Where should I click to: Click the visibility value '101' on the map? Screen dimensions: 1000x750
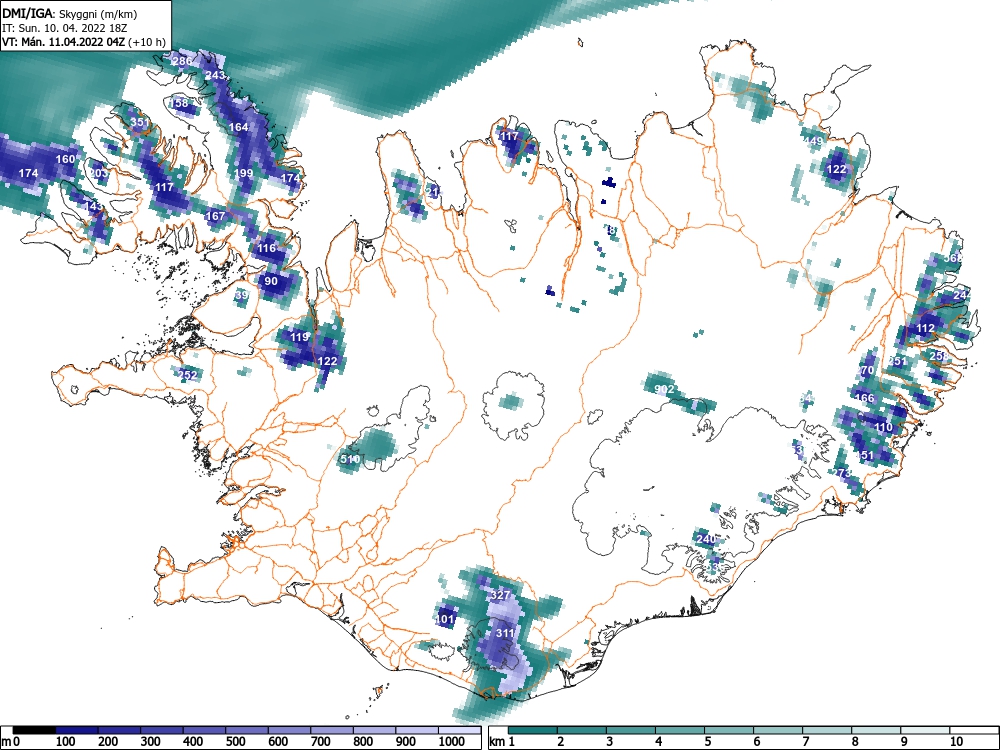click(445, 619)
